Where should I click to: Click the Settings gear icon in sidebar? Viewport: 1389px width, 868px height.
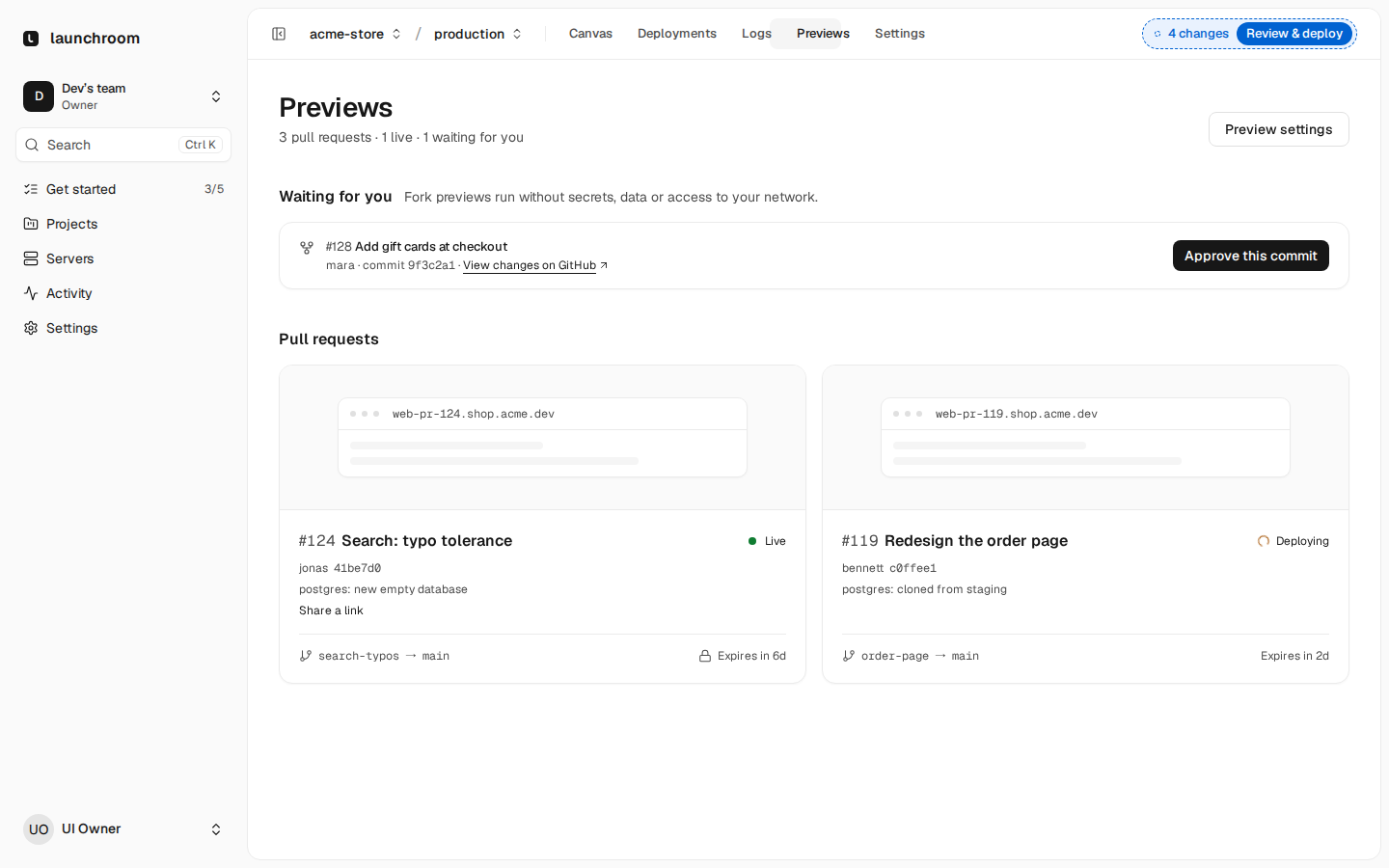(x=31, y=328)
